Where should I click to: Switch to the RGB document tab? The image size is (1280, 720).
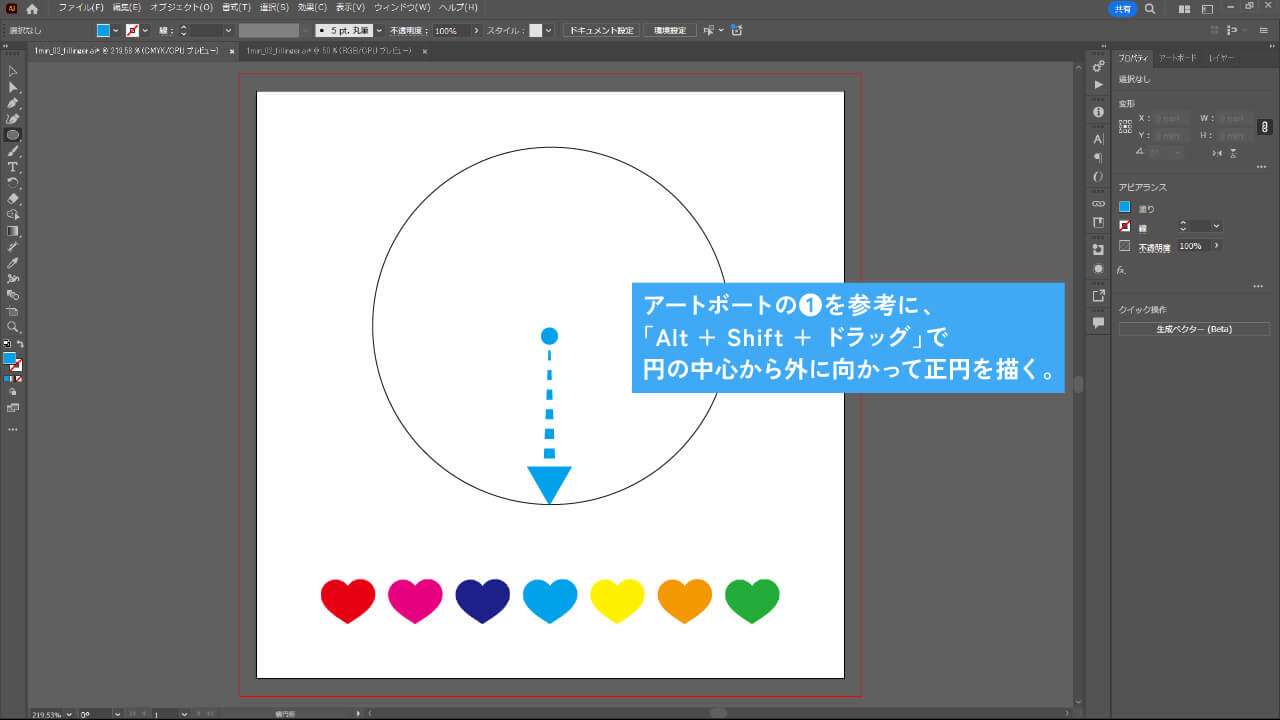[x=328, y=50]
